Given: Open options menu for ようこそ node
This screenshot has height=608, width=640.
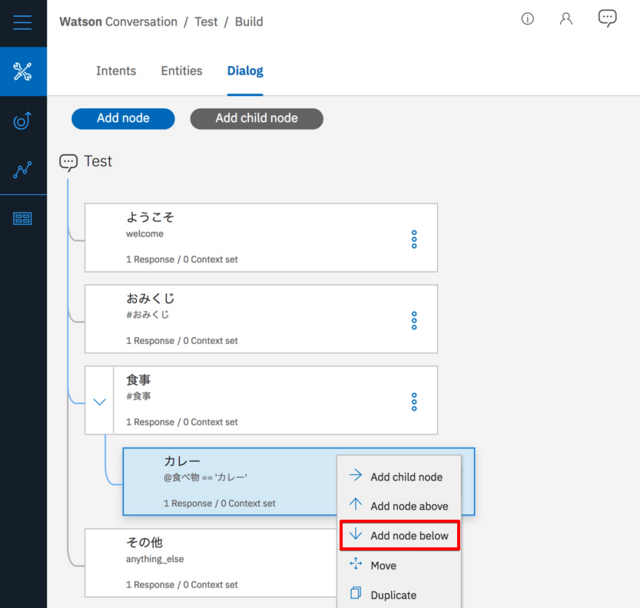Looking at the screenshot, I should pyautogui.click(x=414, y=239).
